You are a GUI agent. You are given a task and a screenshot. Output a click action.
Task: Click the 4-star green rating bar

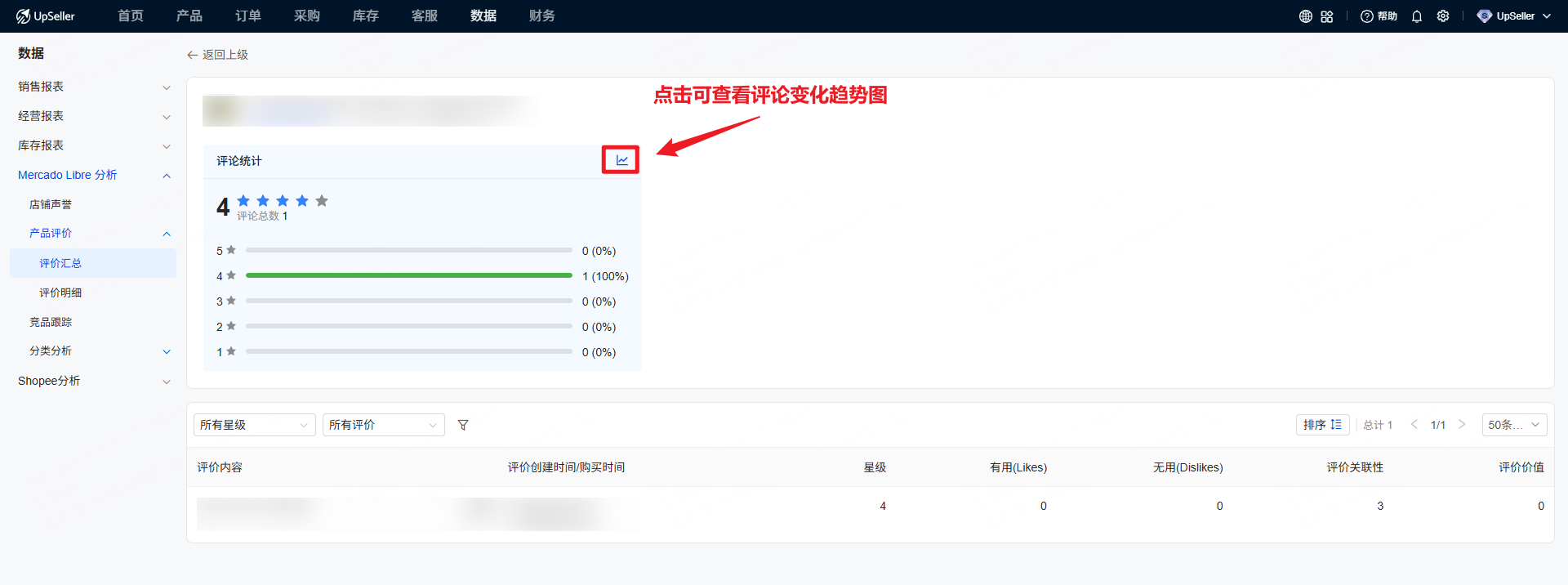408,276
